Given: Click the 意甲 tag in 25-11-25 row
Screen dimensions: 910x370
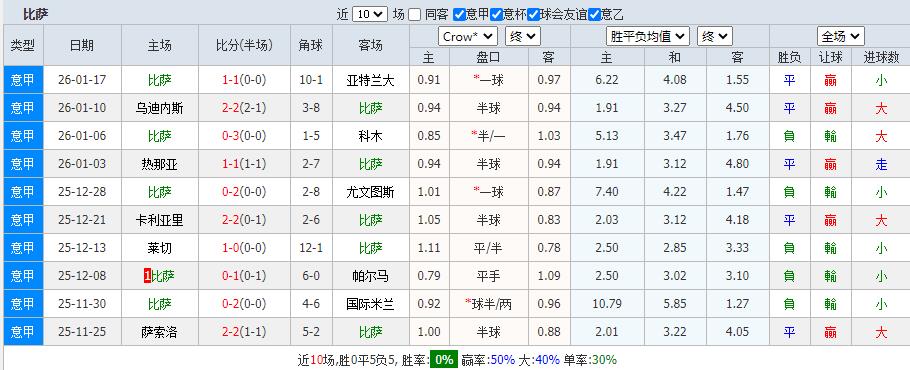Looking at the screenshot, I should (23, 332).
